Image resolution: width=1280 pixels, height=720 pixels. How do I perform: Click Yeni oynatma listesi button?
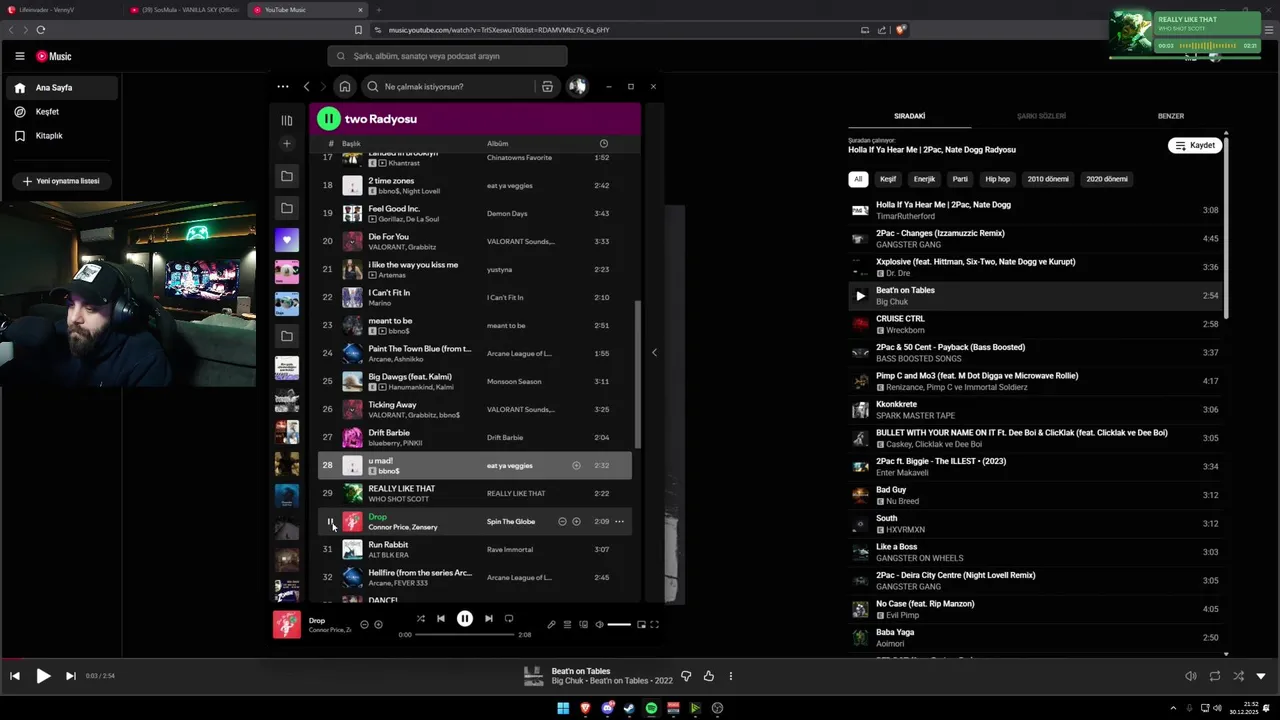[x=60, y=181]
